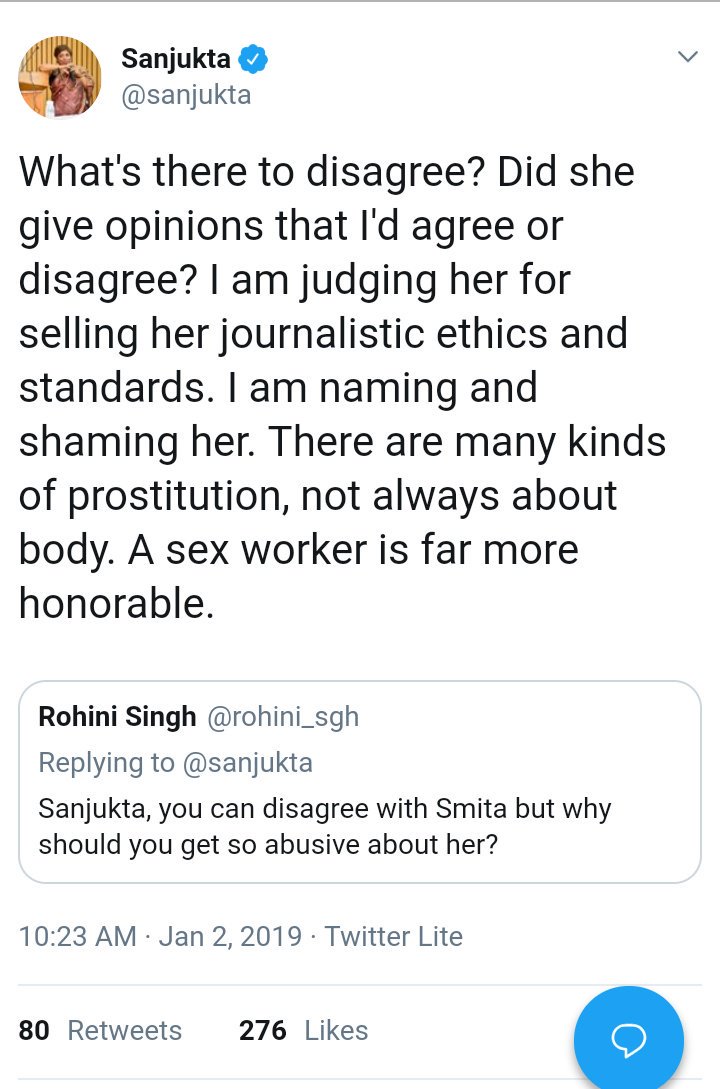This screenshot has height=1089, width=720.
Task: Open quoted tweet text about Smita
Action: pyautogui.click(x=325, y=807)
